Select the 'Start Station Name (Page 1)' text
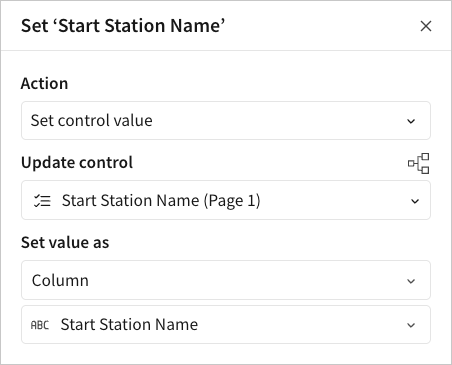This screenshot has height=365, width=452. pos(161,201)
